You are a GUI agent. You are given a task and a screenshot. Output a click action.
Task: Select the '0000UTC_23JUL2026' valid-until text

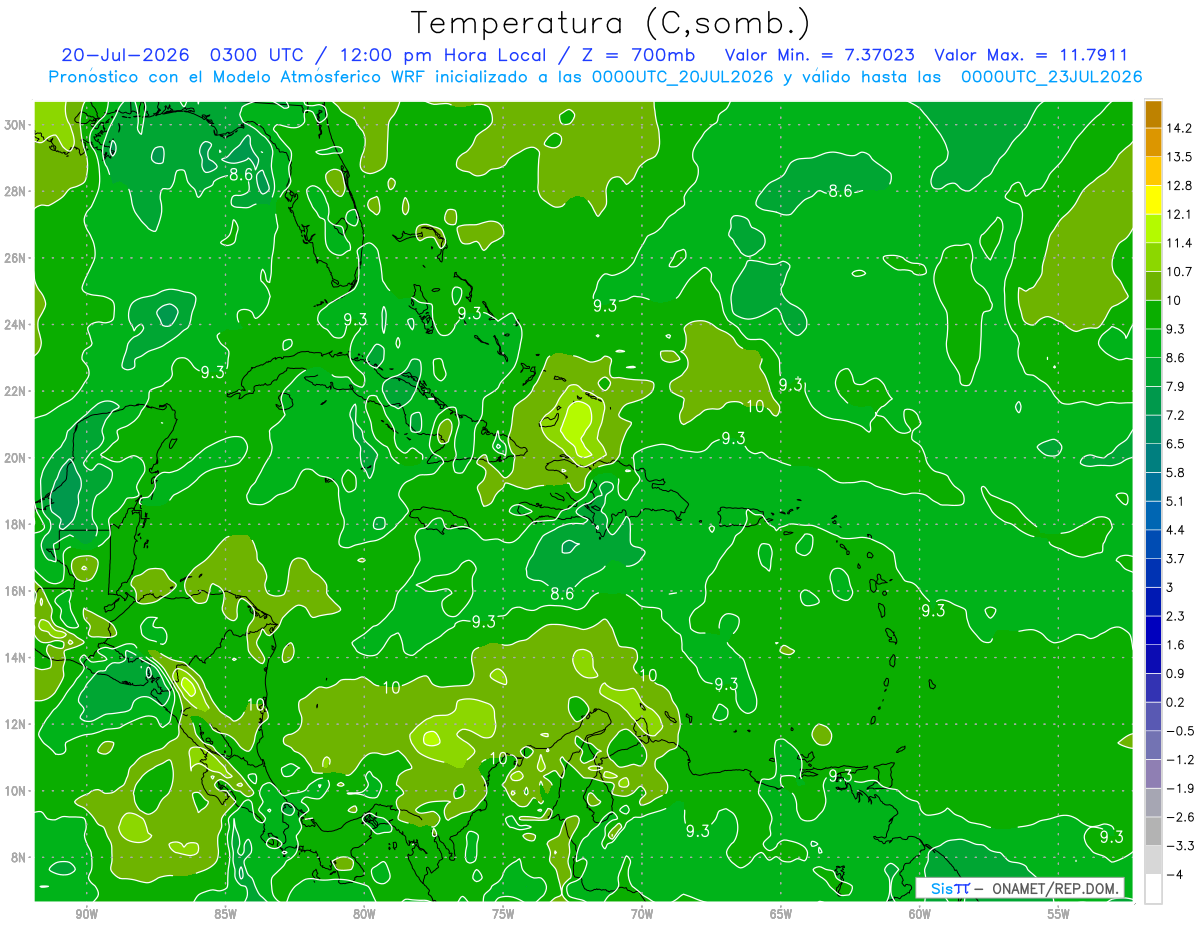click(x=1052, y=77)
